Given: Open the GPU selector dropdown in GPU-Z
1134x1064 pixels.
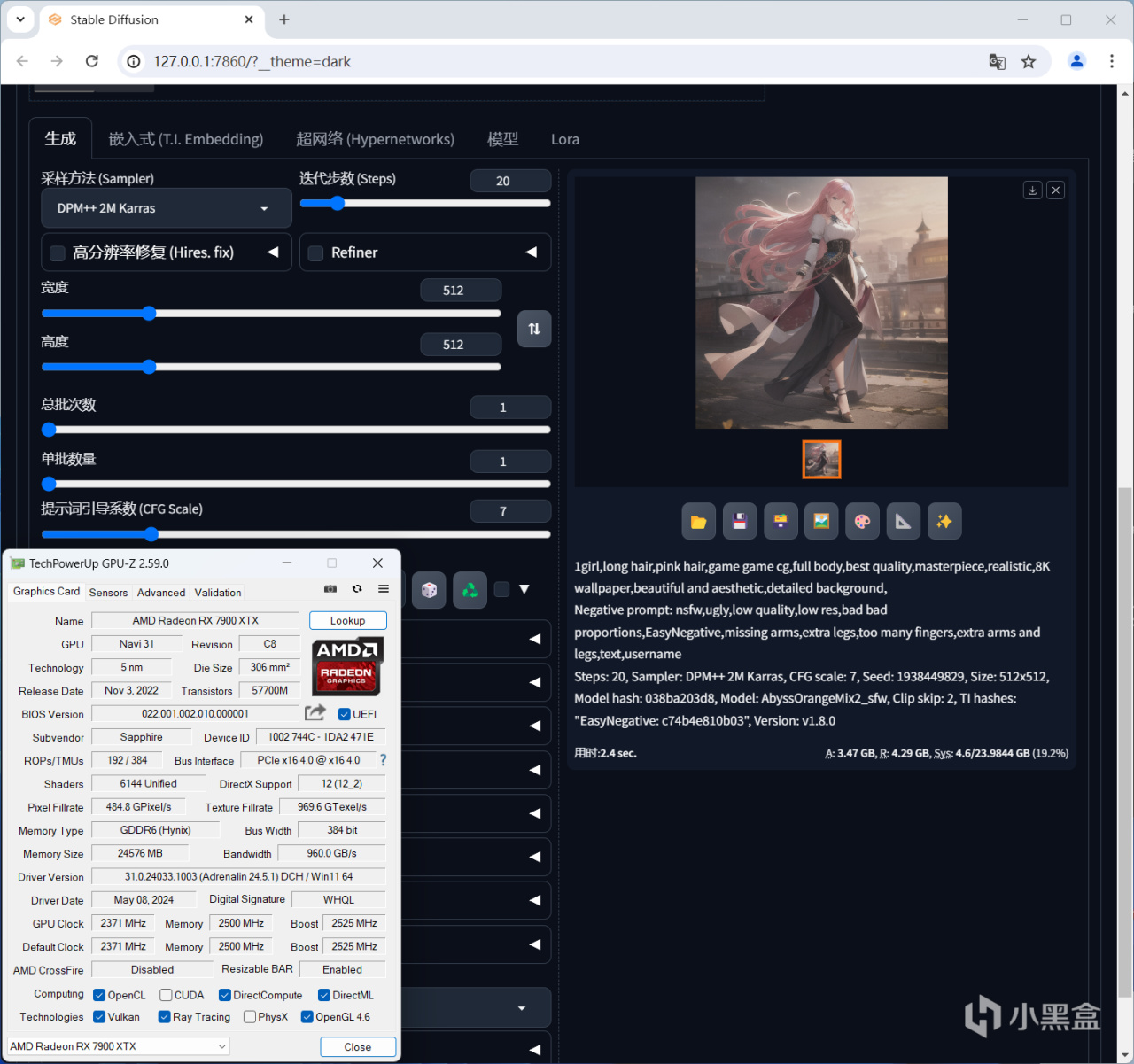Looking at the screenshot, I should pos(119,1046).
